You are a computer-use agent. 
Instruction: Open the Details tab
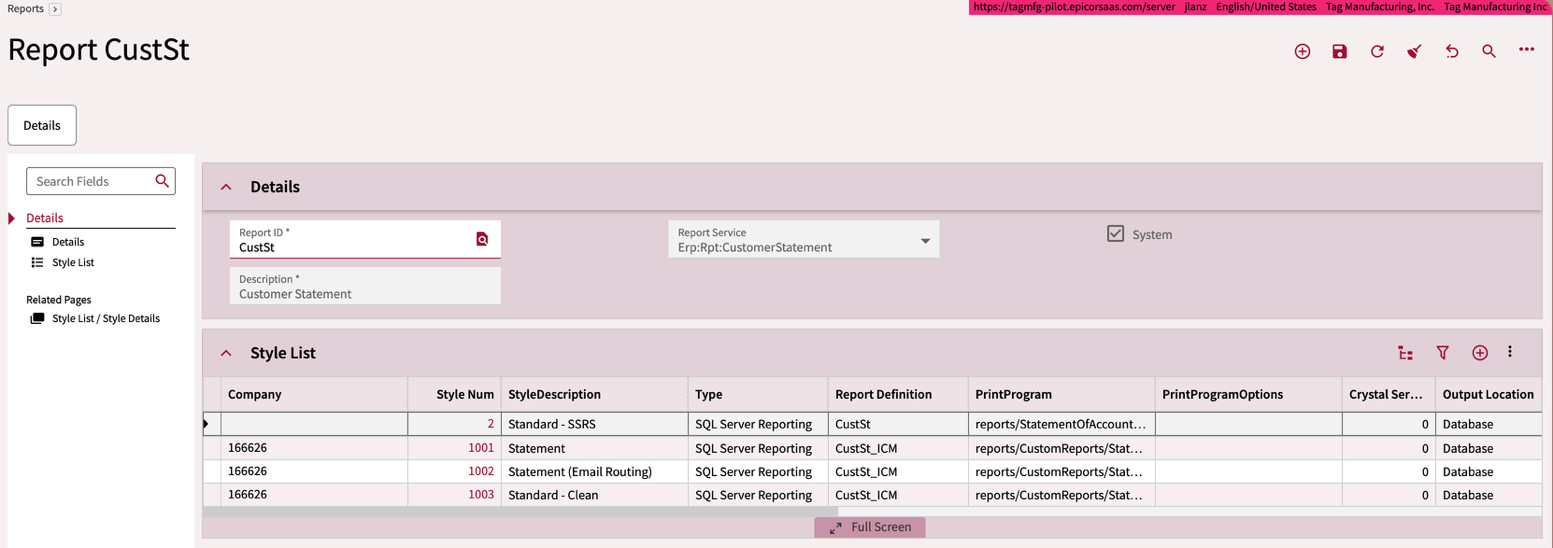[x=42, y=126]
